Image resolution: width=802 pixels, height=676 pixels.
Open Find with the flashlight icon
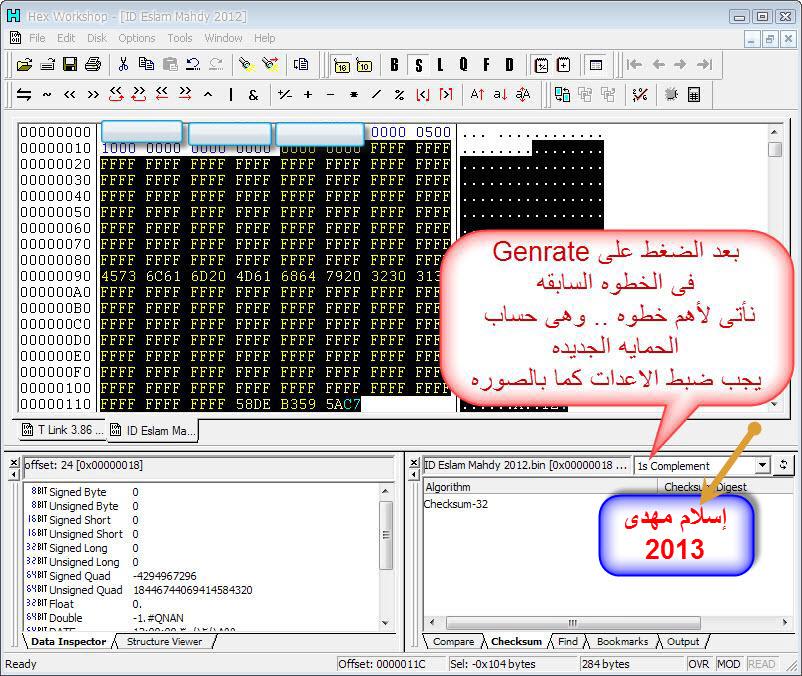[247, 64]
